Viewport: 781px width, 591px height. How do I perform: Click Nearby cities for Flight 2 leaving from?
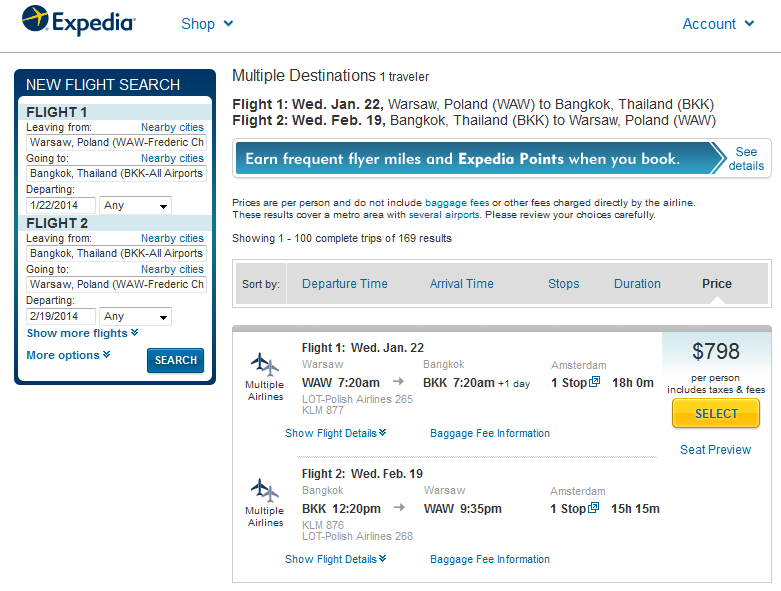click(172, 238)
